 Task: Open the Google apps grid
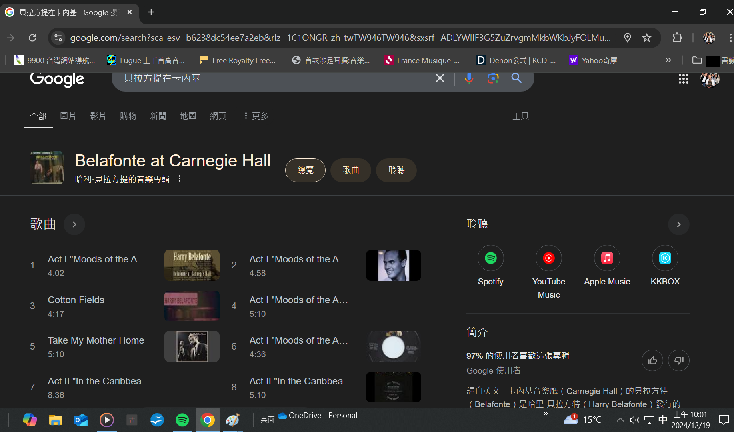[683, 79]
